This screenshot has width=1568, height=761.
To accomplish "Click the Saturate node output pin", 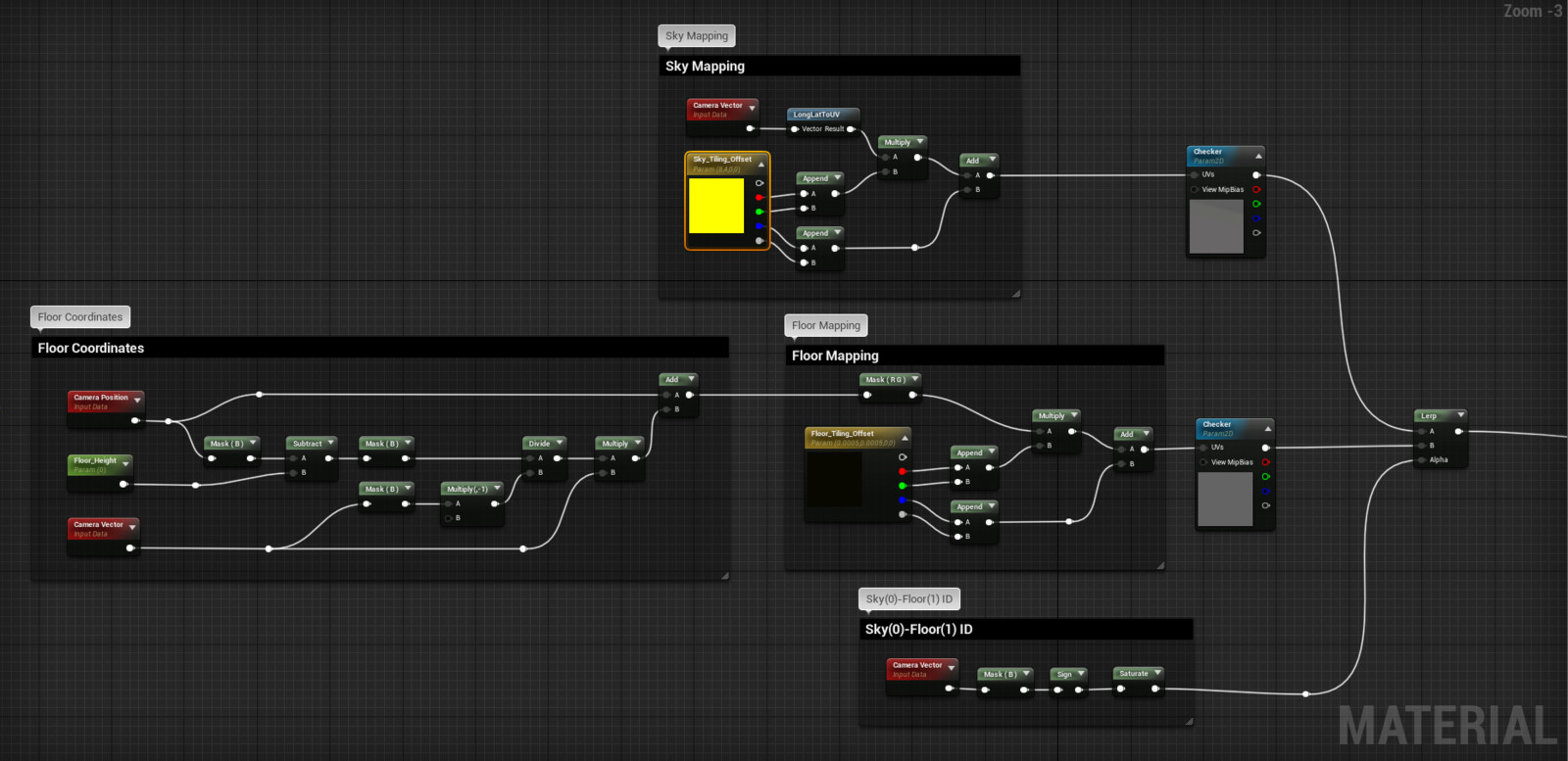I will pos(1155,689).
